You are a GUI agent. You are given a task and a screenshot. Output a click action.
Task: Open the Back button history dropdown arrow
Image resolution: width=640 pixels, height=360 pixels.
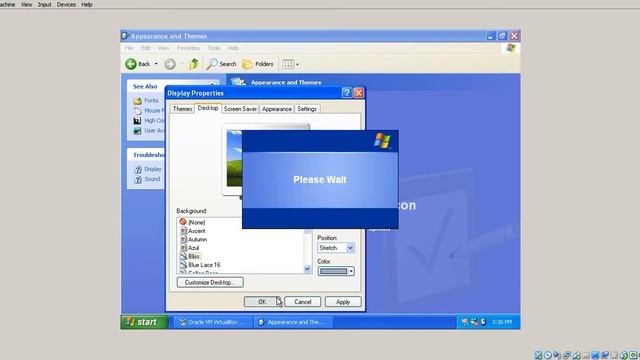point(156,64)
